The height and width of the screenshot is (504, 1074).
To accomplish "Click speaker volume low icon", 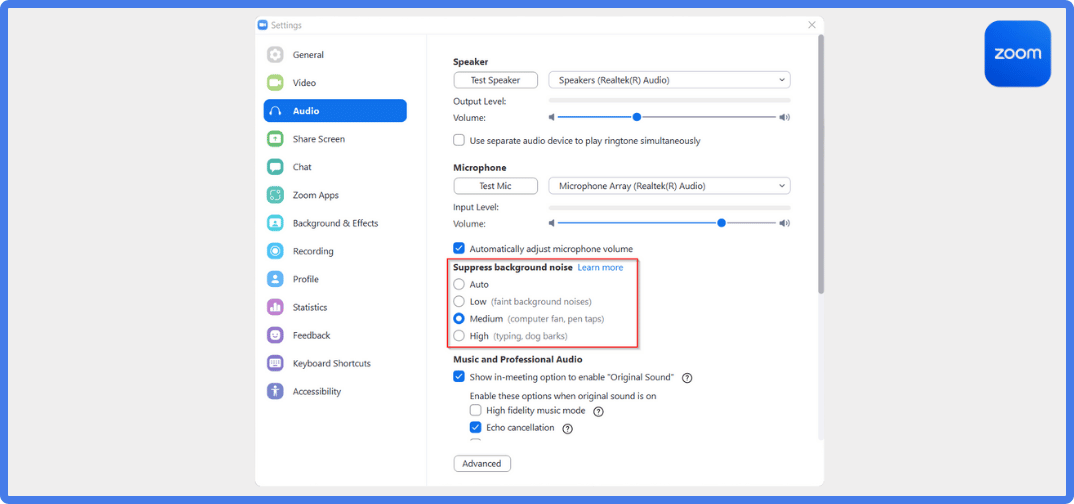I will [x=551, y=117].
